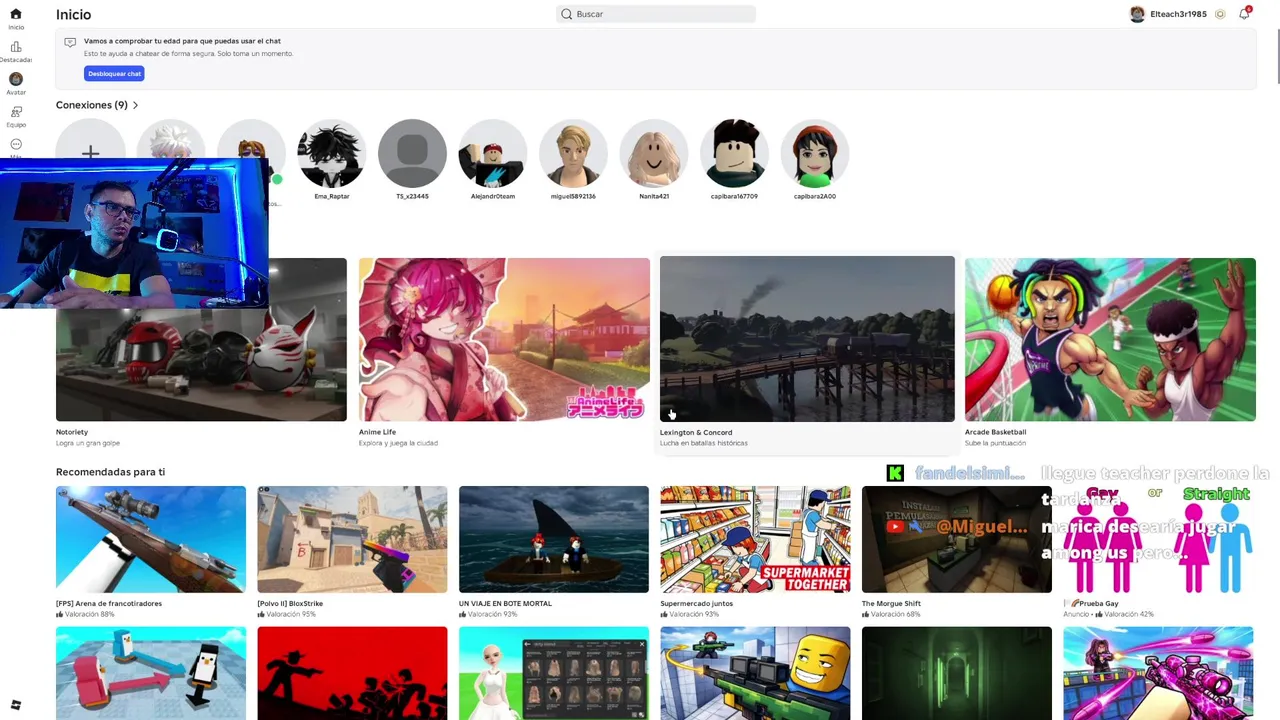This screenshot has height=720, width=1280.
Task: Click the Desbloquear chat button
Action: (114, 74)
